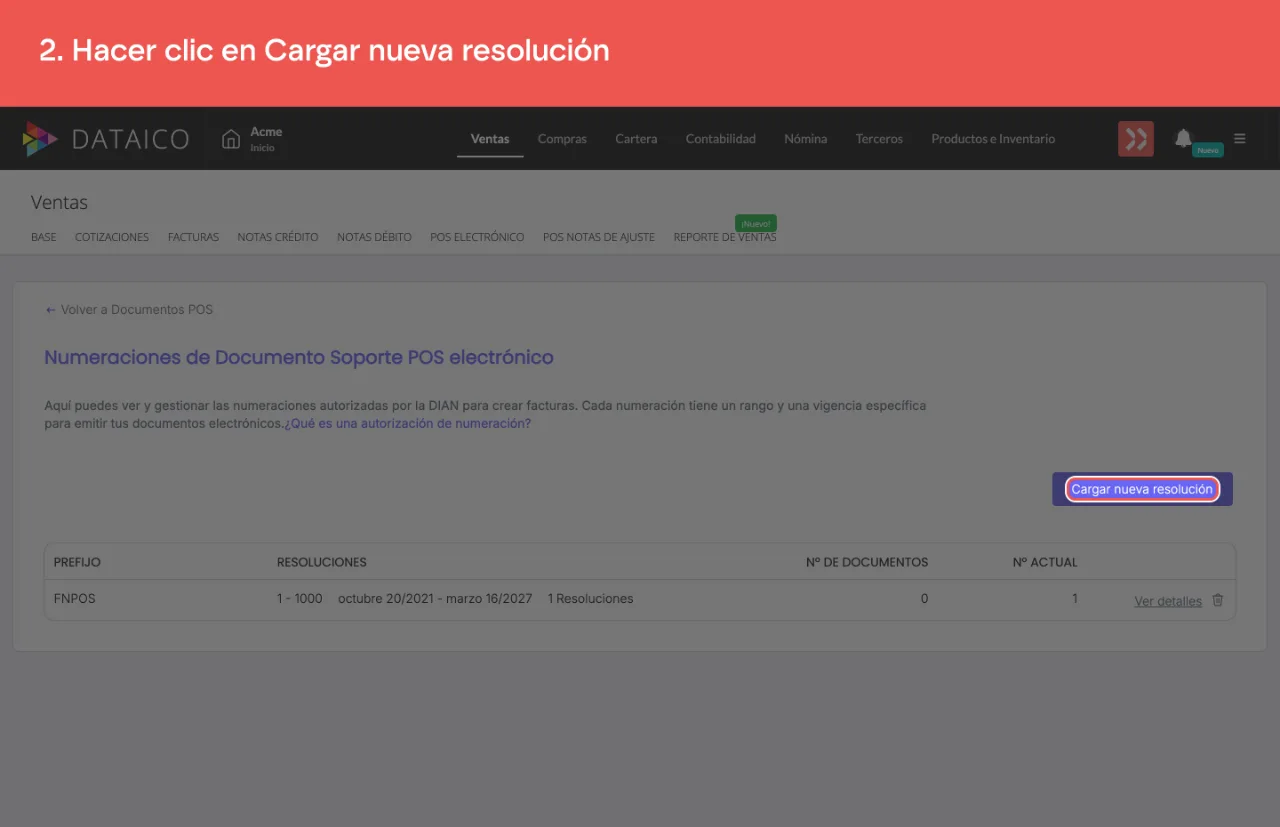Open the hamburger menu icon
This screenshot has height=827, width=1280.
(x=1240, y=139)
